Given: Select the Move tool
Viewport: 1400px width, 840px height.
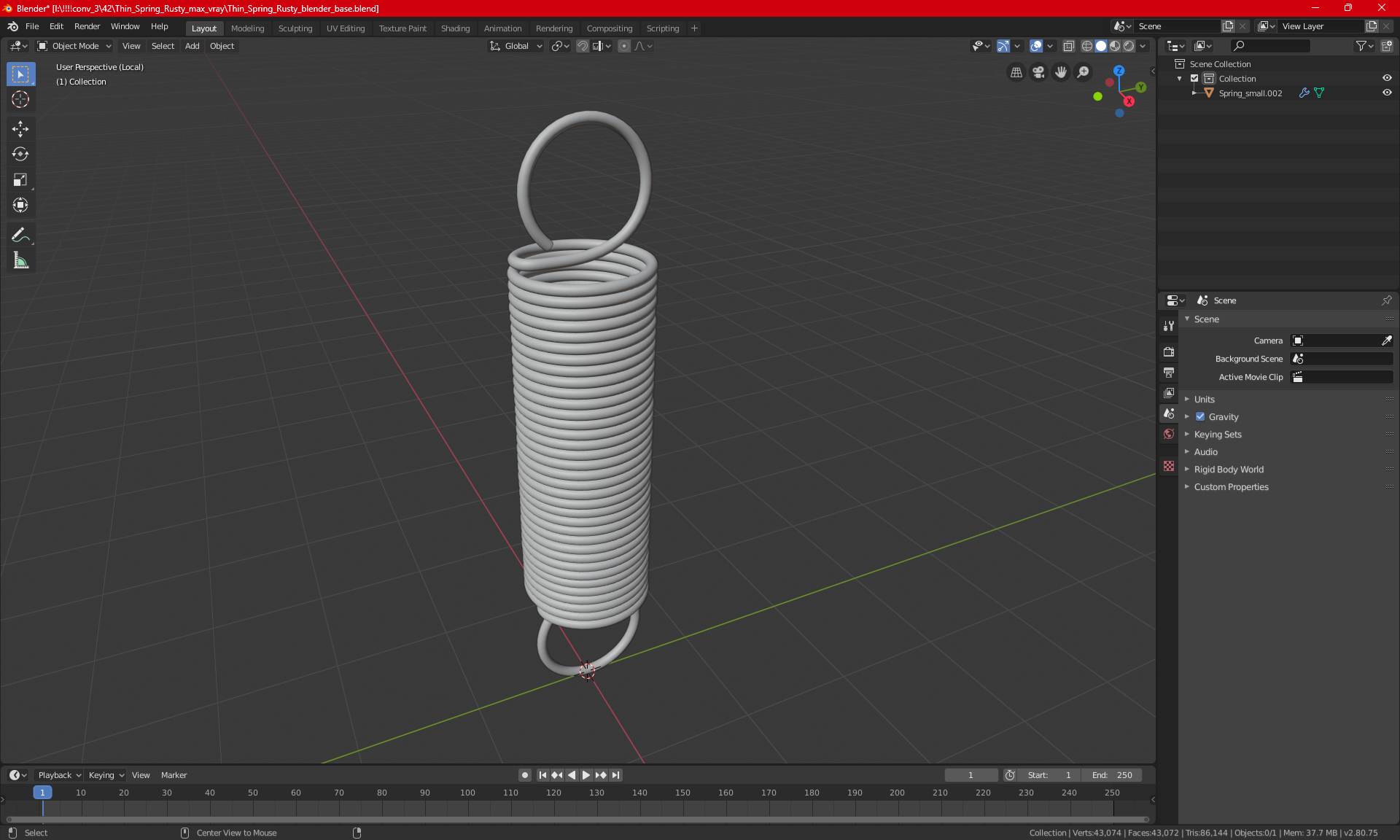Looking at the screenshot, I should pos(20,129).
